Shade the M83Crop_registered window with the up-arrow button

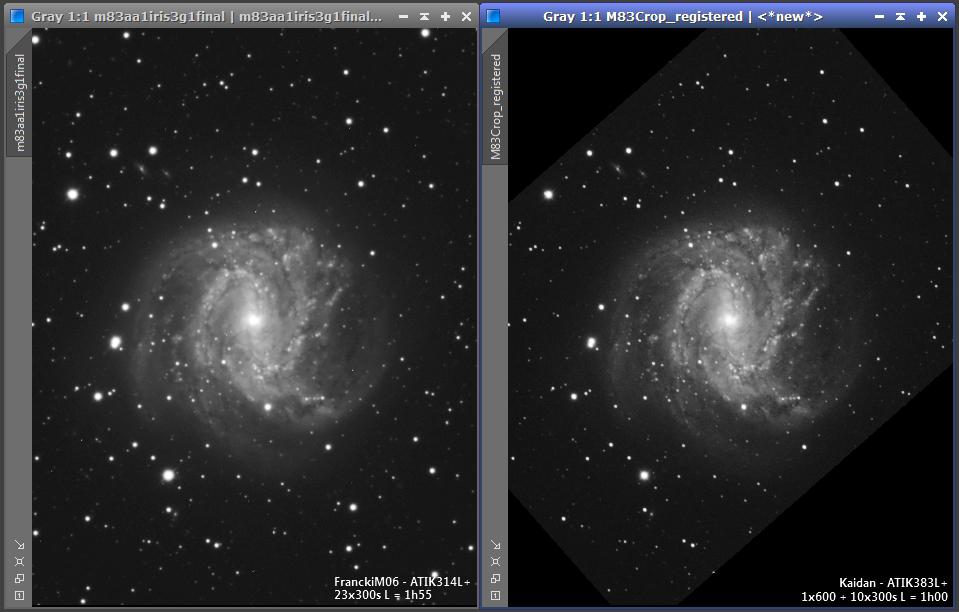(x=900, y=17)
